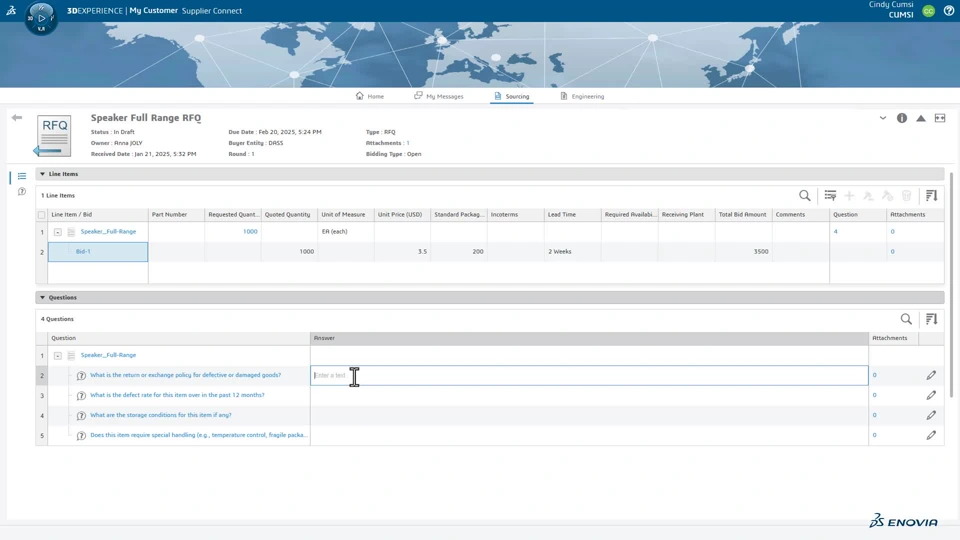Open Cindy Cumsi user avatar

(928, 11)
